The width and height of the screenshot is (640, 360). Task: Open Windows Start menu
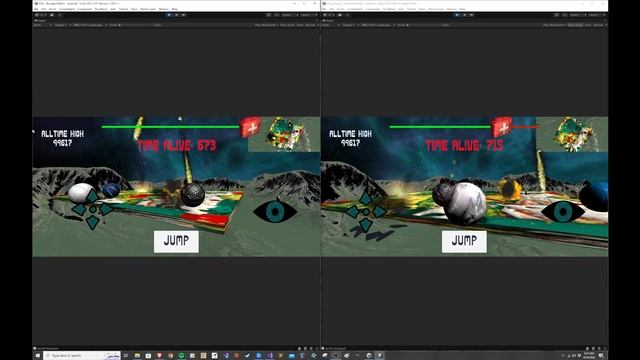(x=38, y=356)
